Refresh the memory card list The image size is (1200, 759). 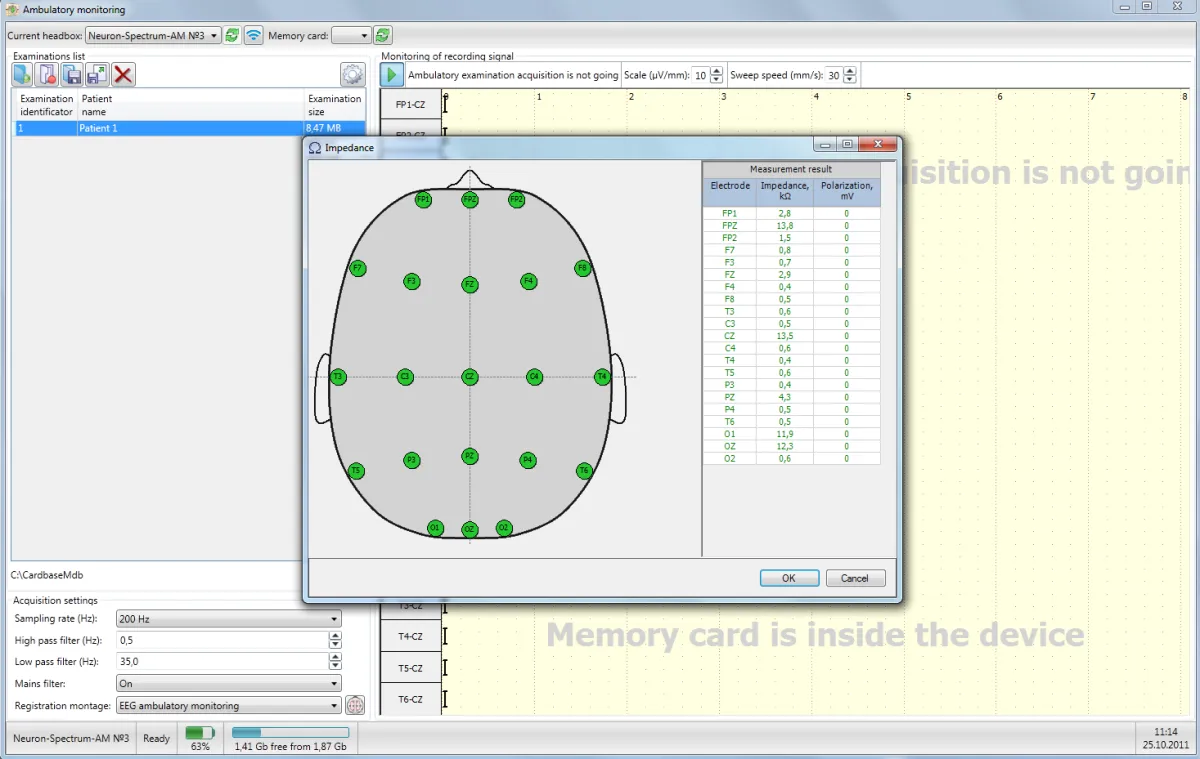383,35
